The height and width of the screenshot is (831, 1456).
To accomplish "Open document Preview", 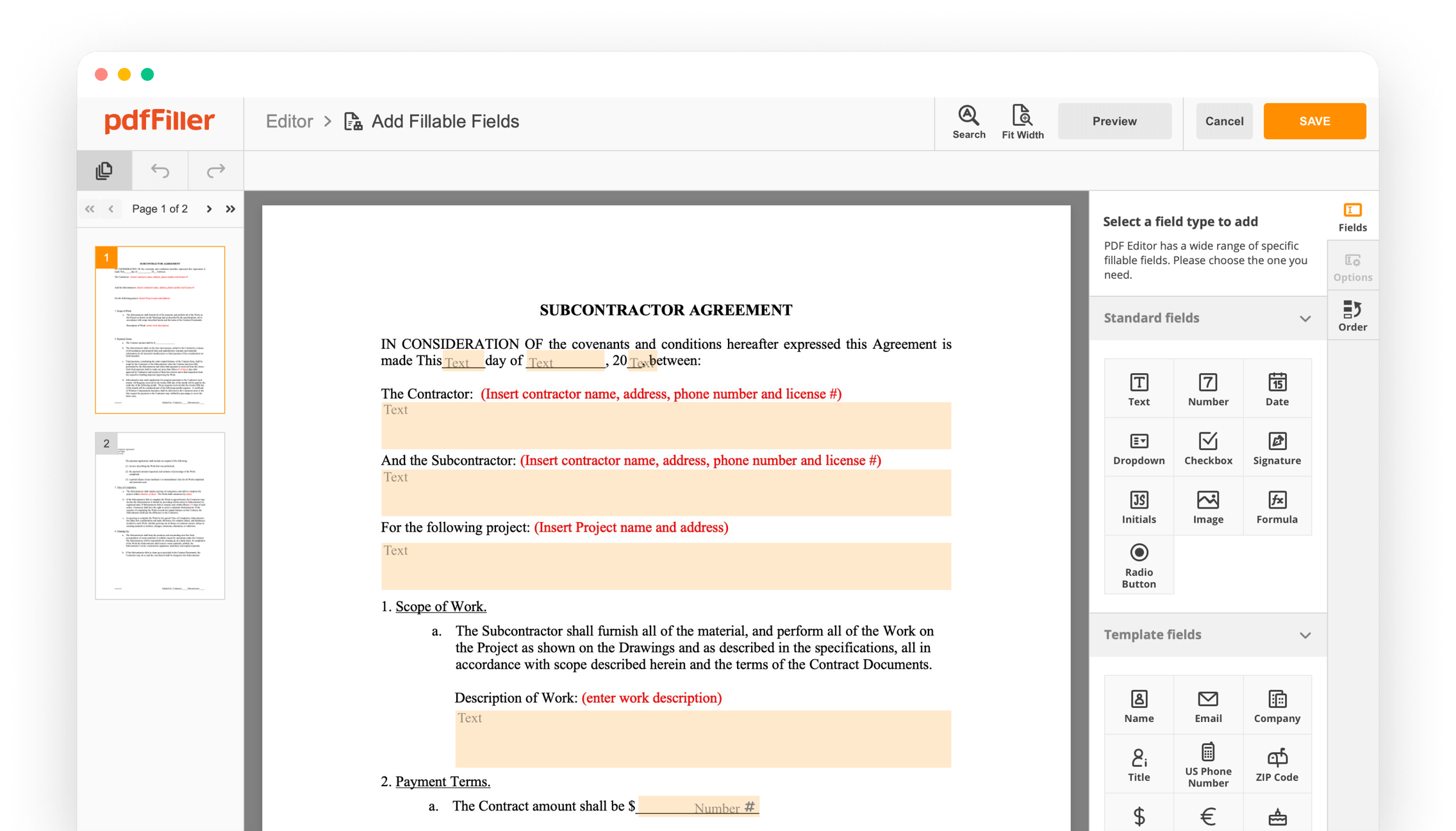I will pyautogui.click(x=1115, y=121).
